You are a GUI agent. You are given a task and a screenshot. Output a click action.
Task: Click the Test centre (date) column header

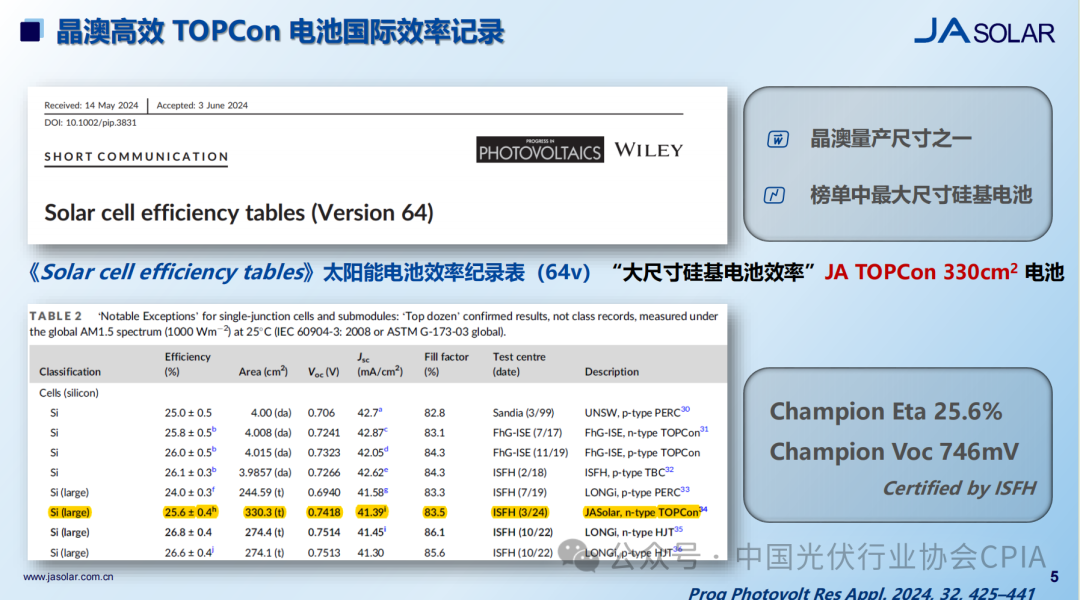coord(519,364)
